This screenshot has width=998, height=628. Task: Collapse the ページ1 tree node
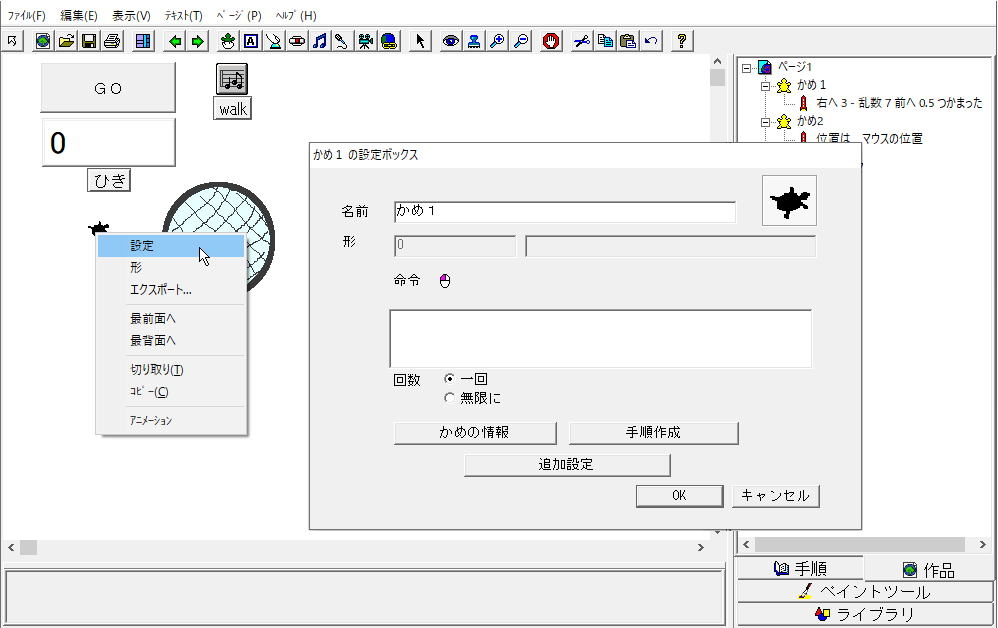tap(747, 67)
